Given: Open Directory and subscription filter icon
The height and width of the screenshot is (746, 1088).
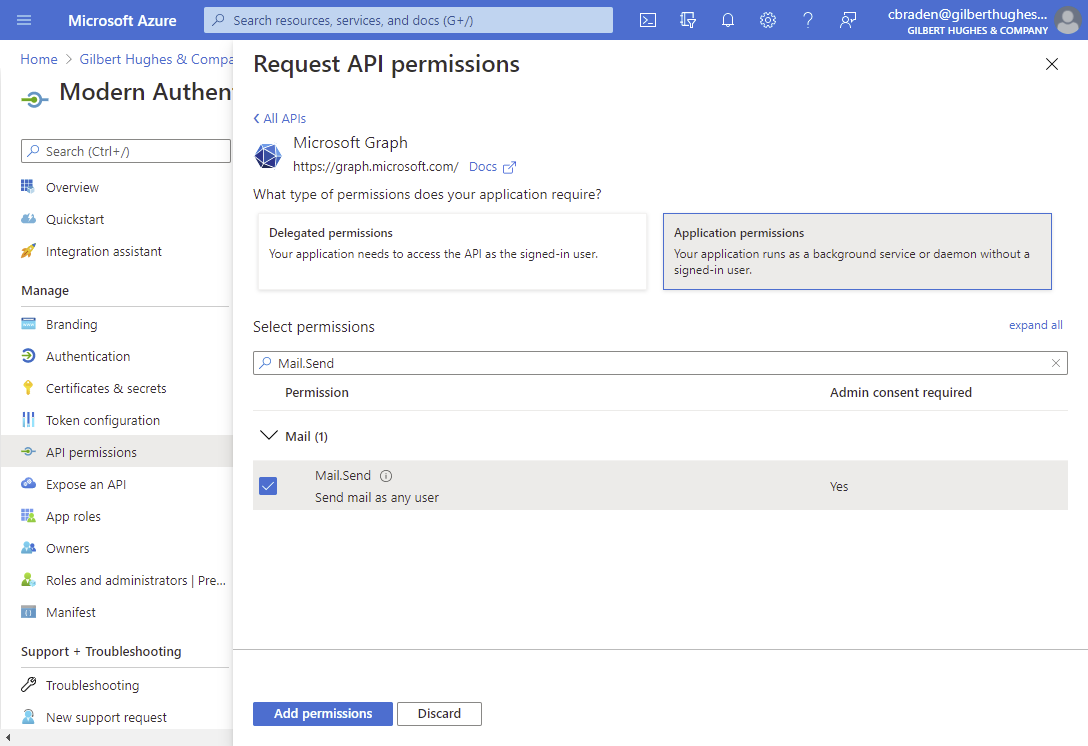Looking at the screenshot, I should pos(688,20).
